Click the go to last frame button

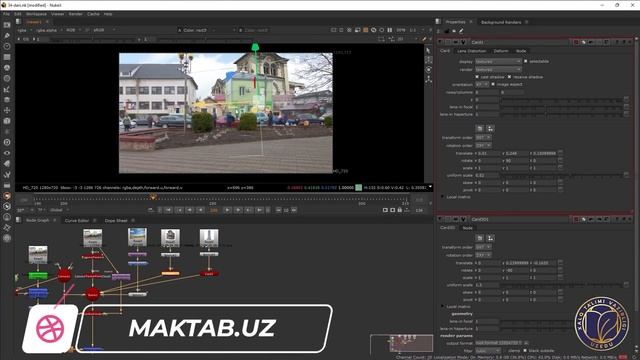(260, 210)
